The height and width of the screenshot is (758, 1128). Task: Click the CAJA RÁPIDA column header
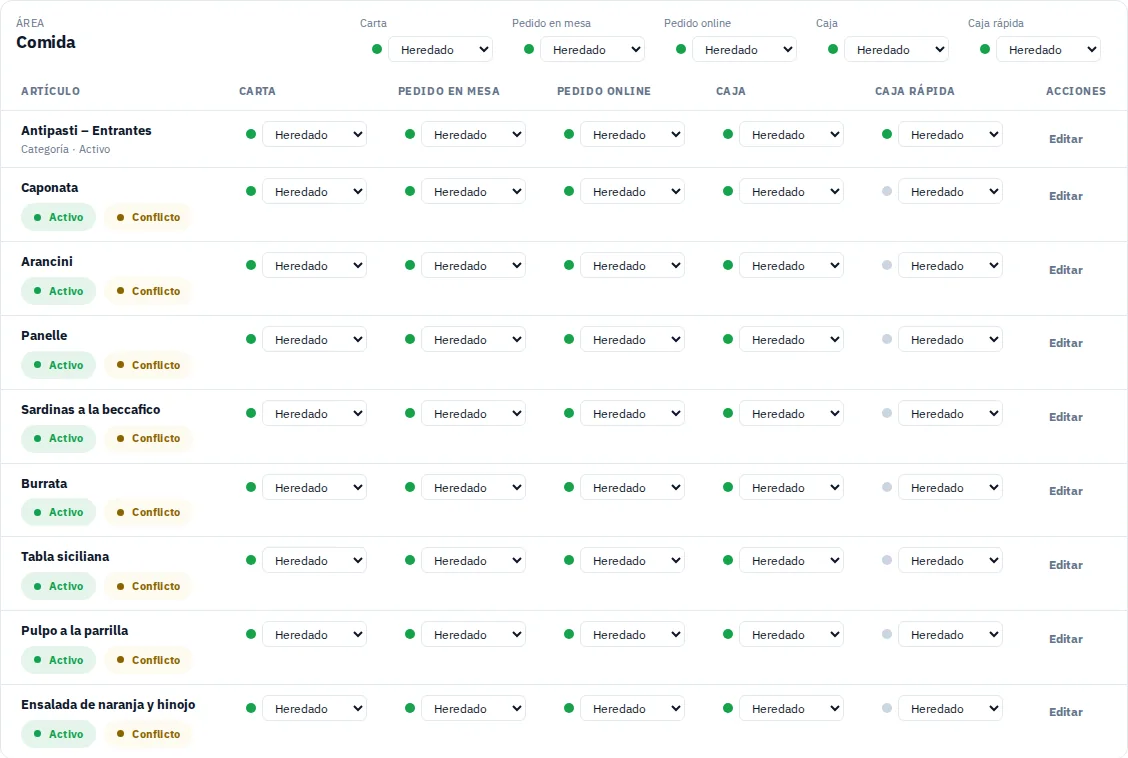914,91
